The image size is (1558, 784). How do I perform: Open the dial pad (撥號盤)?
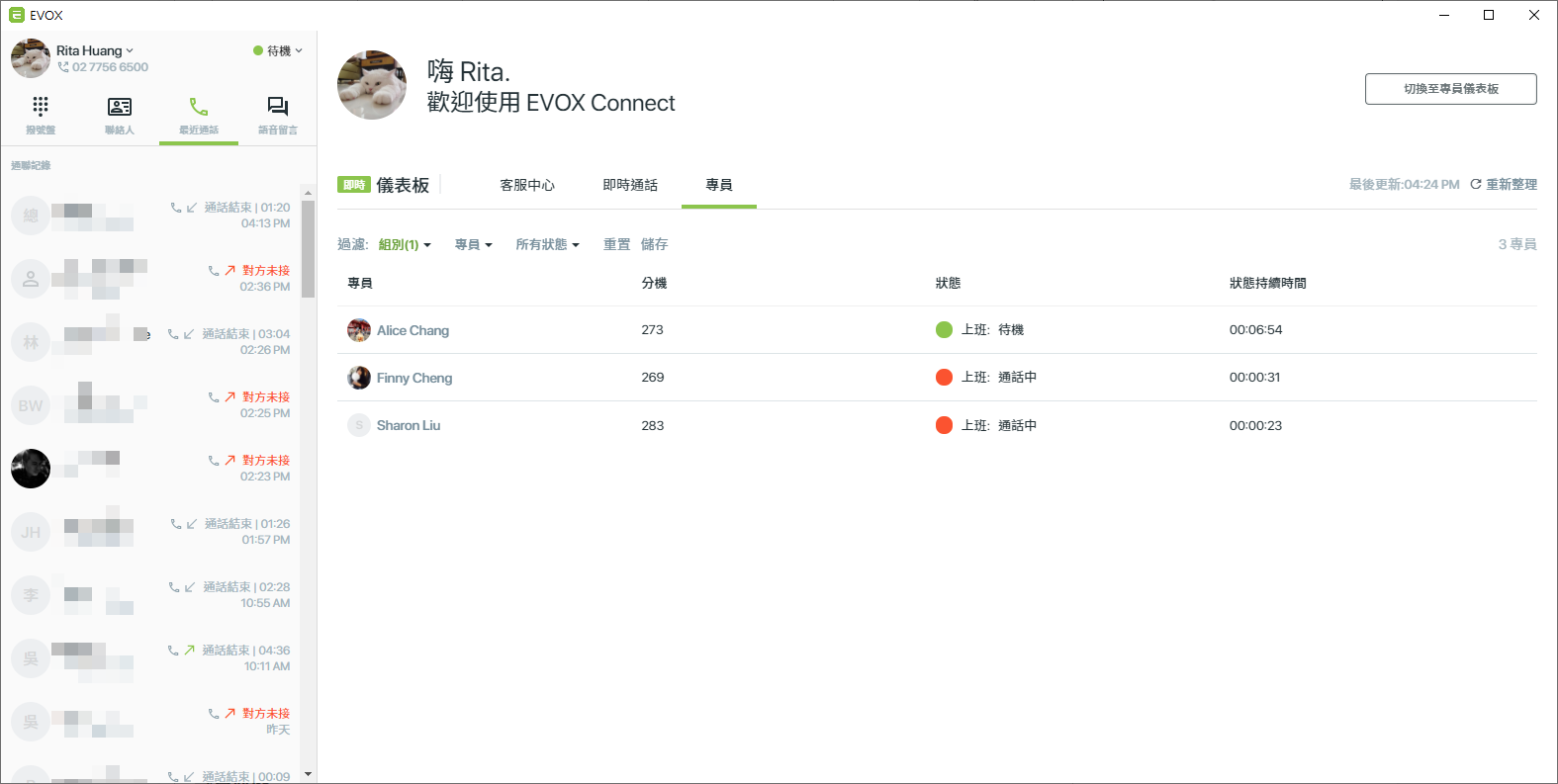[41, 116]
